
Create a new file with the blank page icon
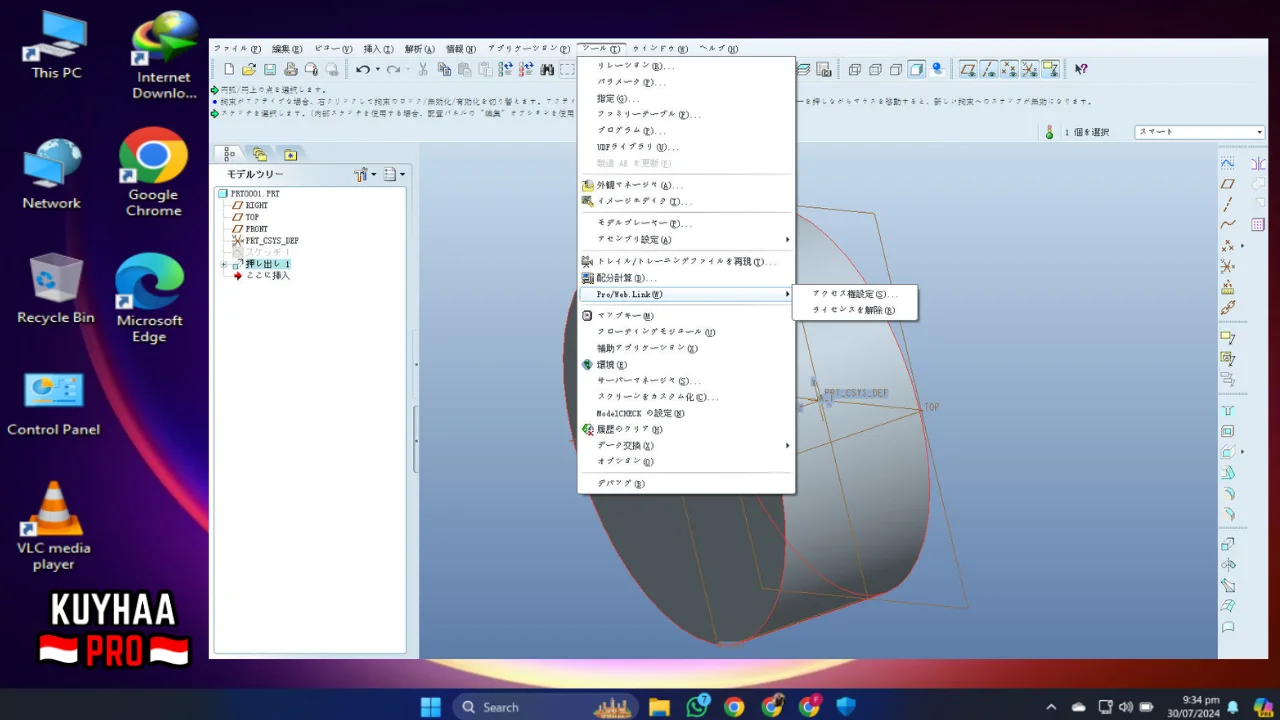tap(229, 69)
